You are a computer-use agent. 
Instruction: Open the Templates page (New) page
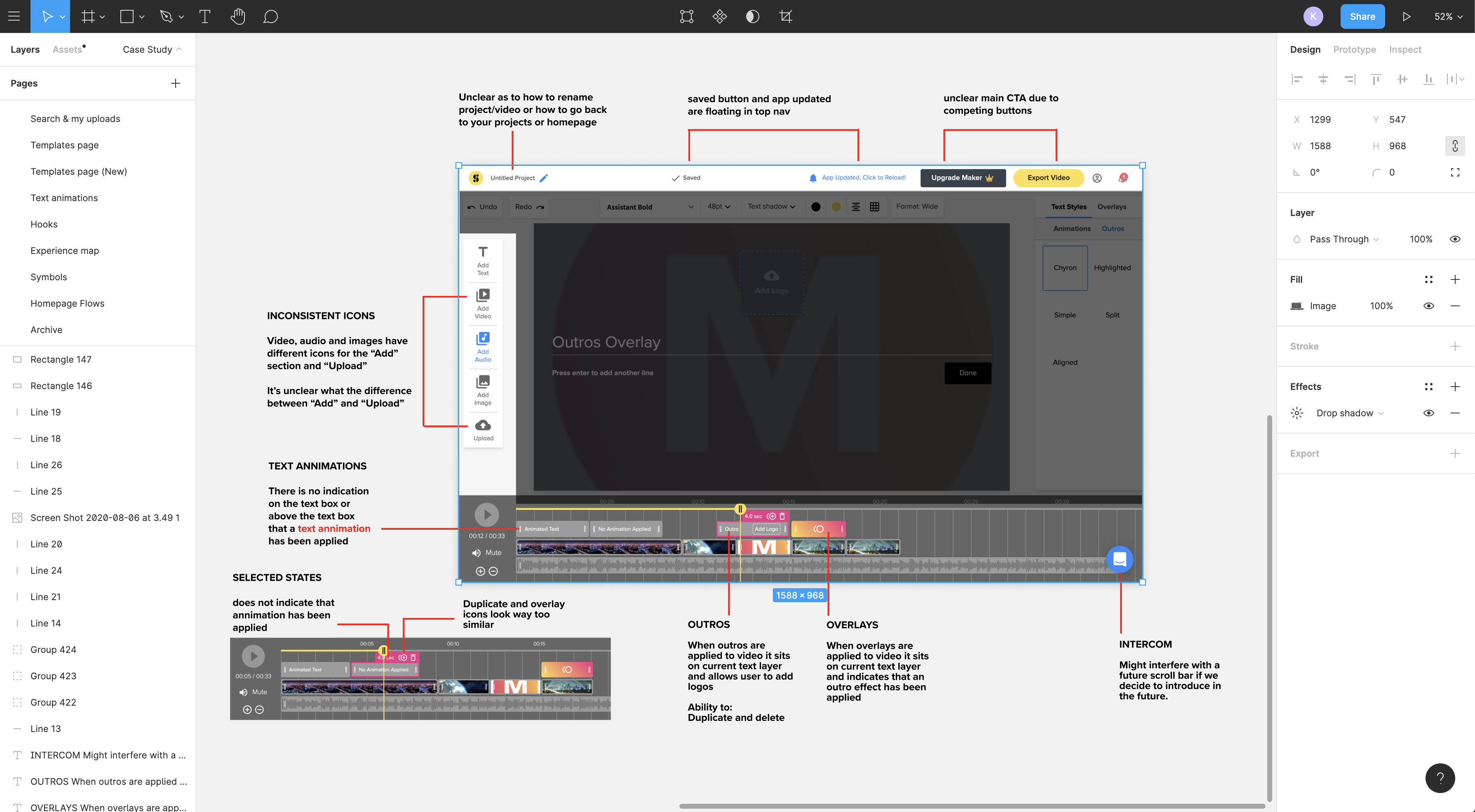(78, 171)
